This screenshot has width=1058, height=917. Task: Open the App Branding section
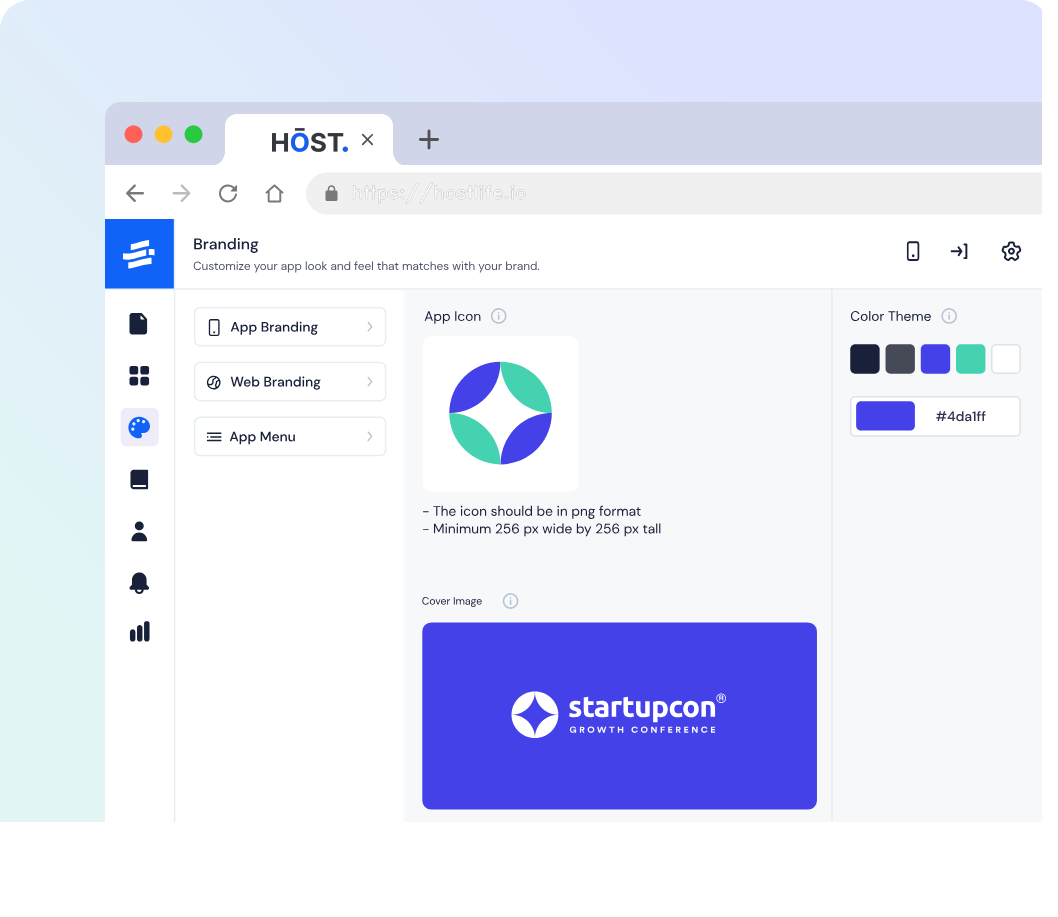[290, 327]
